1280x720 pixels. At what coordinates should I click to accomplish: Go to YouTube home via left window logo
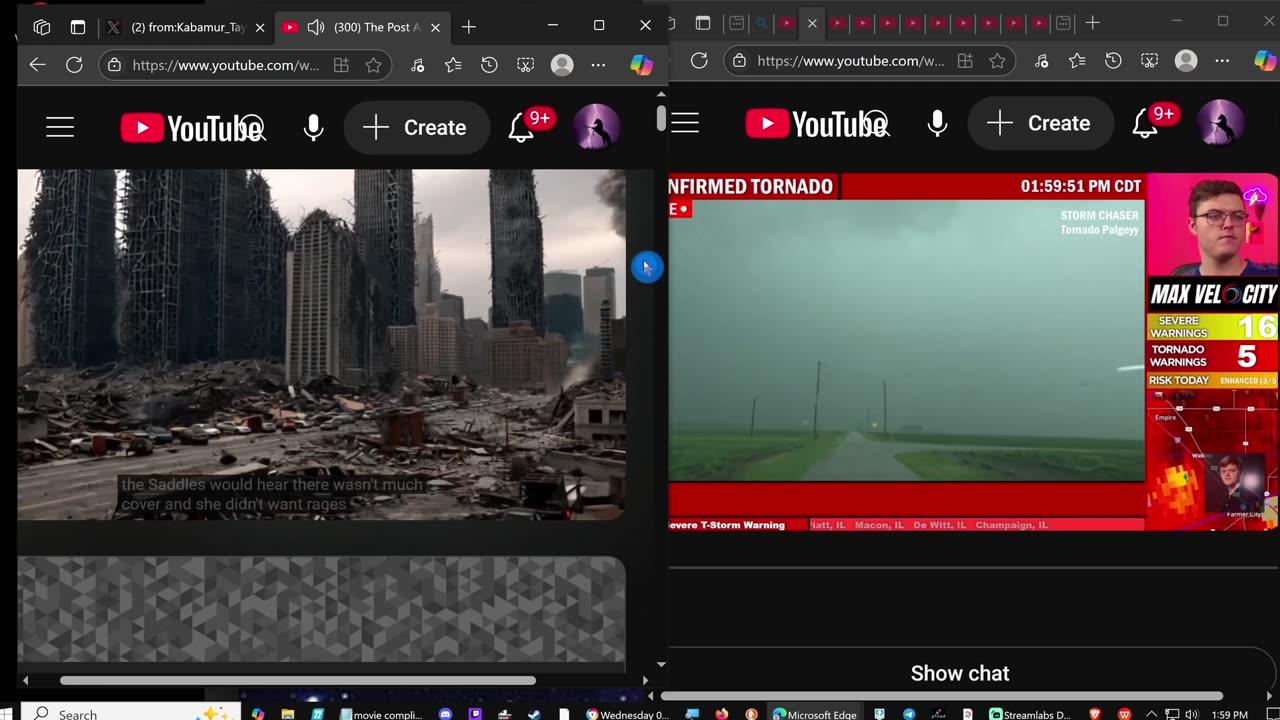(191, 128)
